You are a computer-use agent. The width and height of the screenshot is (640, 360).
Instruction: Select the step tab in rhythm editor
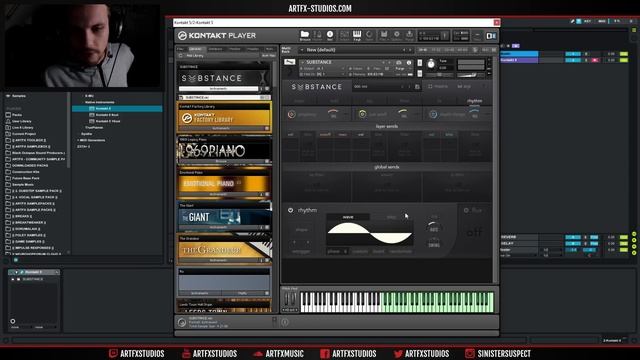(x=391, y=217)
